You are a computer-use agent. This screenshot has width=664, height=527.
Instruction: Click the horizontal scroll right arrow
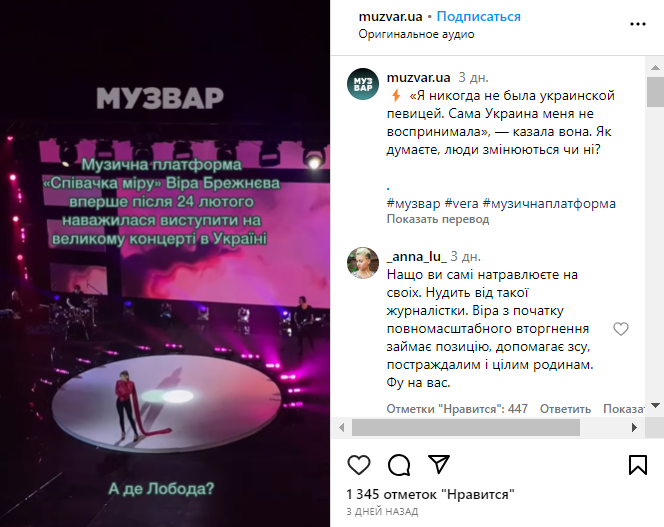pos(634,428)
